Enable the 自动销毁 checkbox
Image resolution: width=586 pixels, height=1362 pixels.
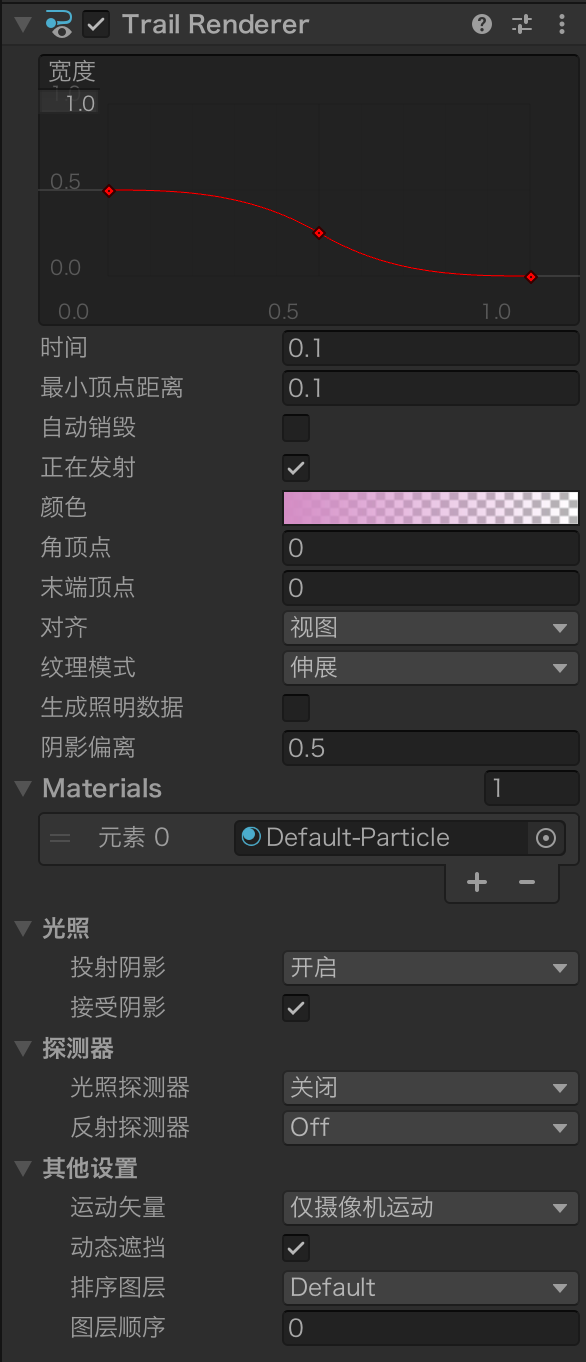point(296,428)
